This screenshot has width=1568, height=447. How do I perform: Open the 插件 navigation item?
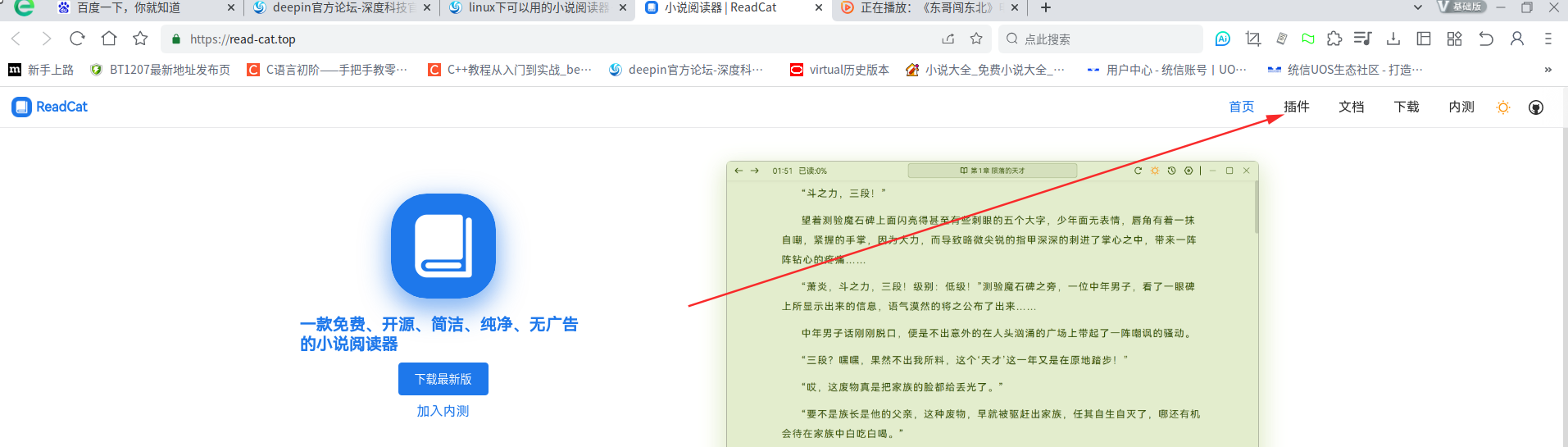1296,107
